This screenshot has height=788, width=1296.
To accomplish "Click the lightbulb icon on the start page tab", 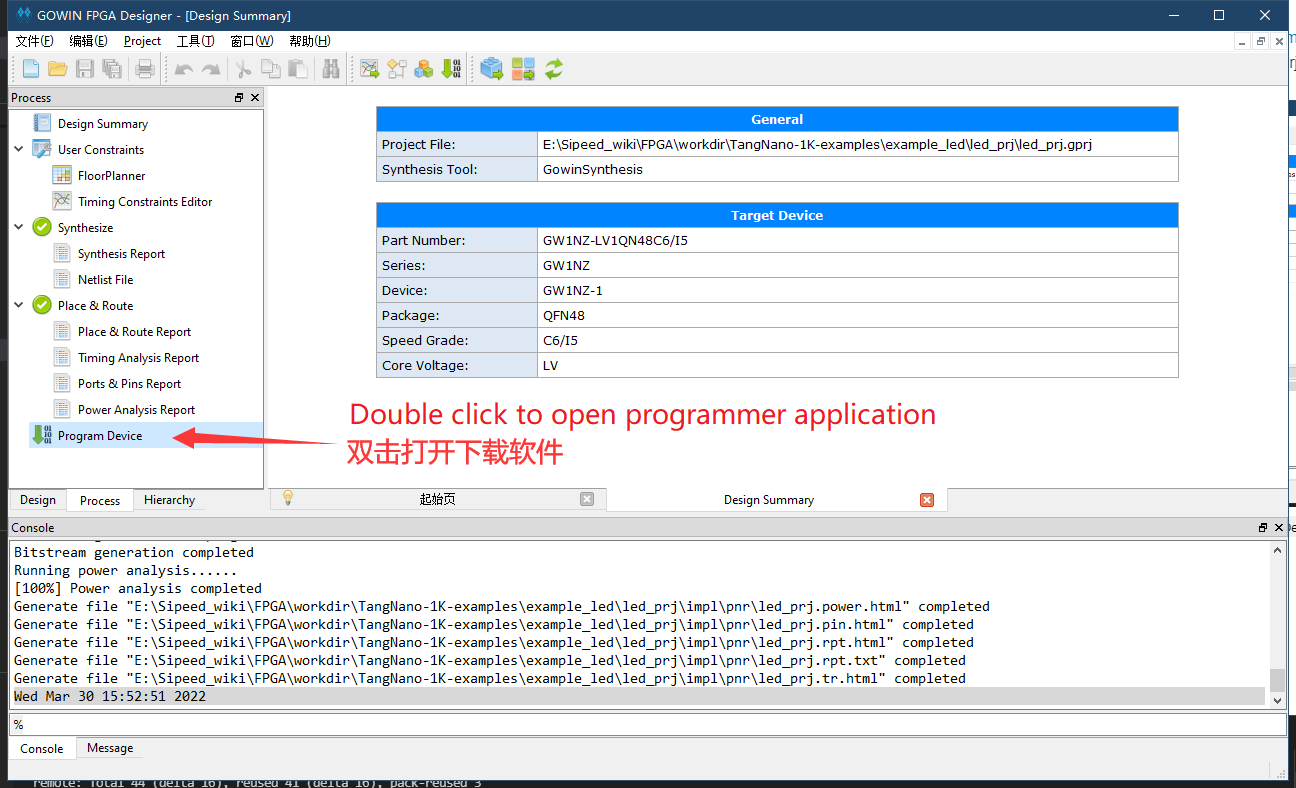I will pos(288,497).
